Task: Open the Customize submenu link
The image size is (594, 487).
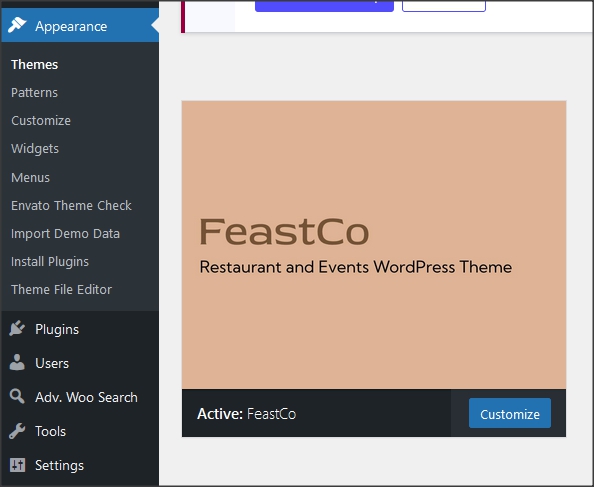Action: point(41,120)
